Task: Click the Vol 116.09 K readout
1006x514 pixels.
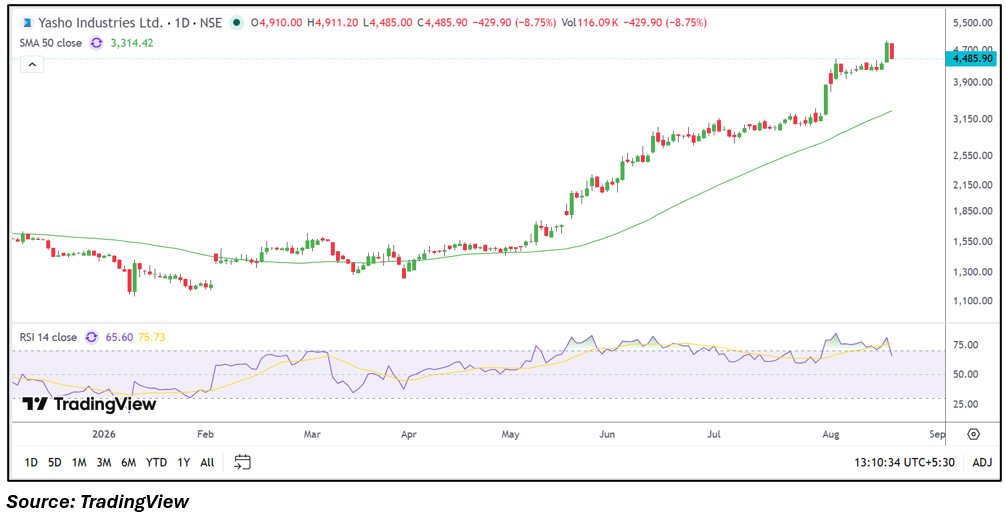Action: tap(590, 22)
